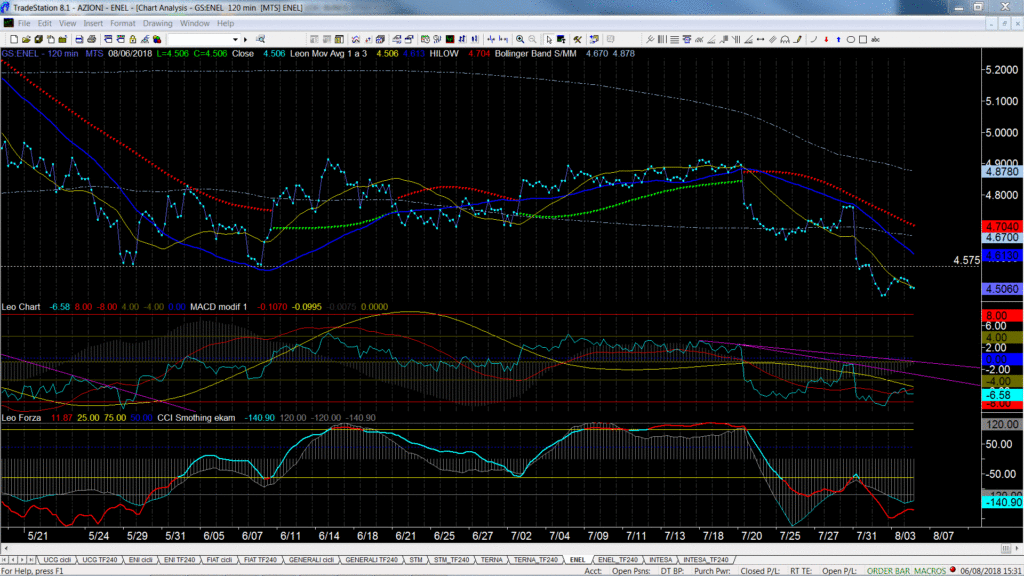The height and width of the screenshot is (576, 1024).
Task: Click the 'MACD modif 1' indicator label
Action: (219, 307)
